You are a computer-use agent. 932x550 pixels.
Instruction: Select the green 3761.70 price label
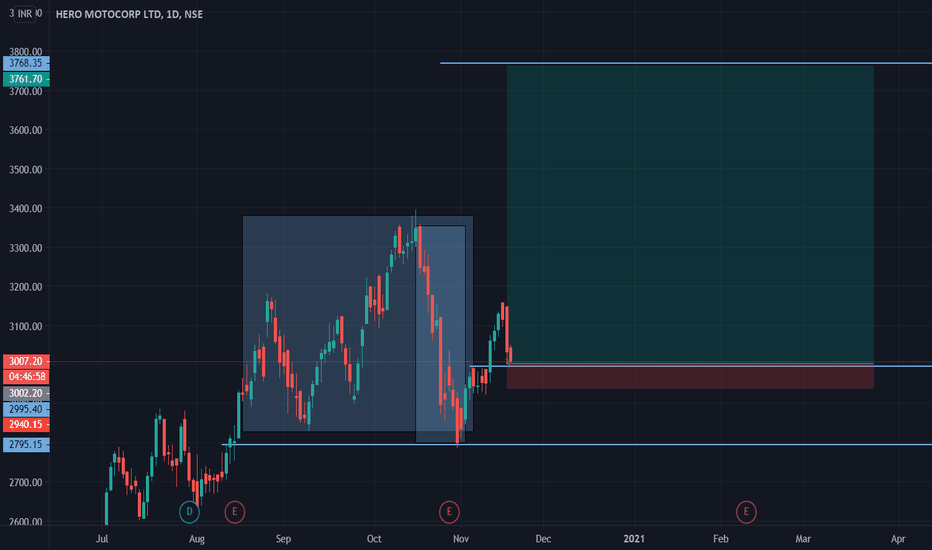[x=26, y=79]
